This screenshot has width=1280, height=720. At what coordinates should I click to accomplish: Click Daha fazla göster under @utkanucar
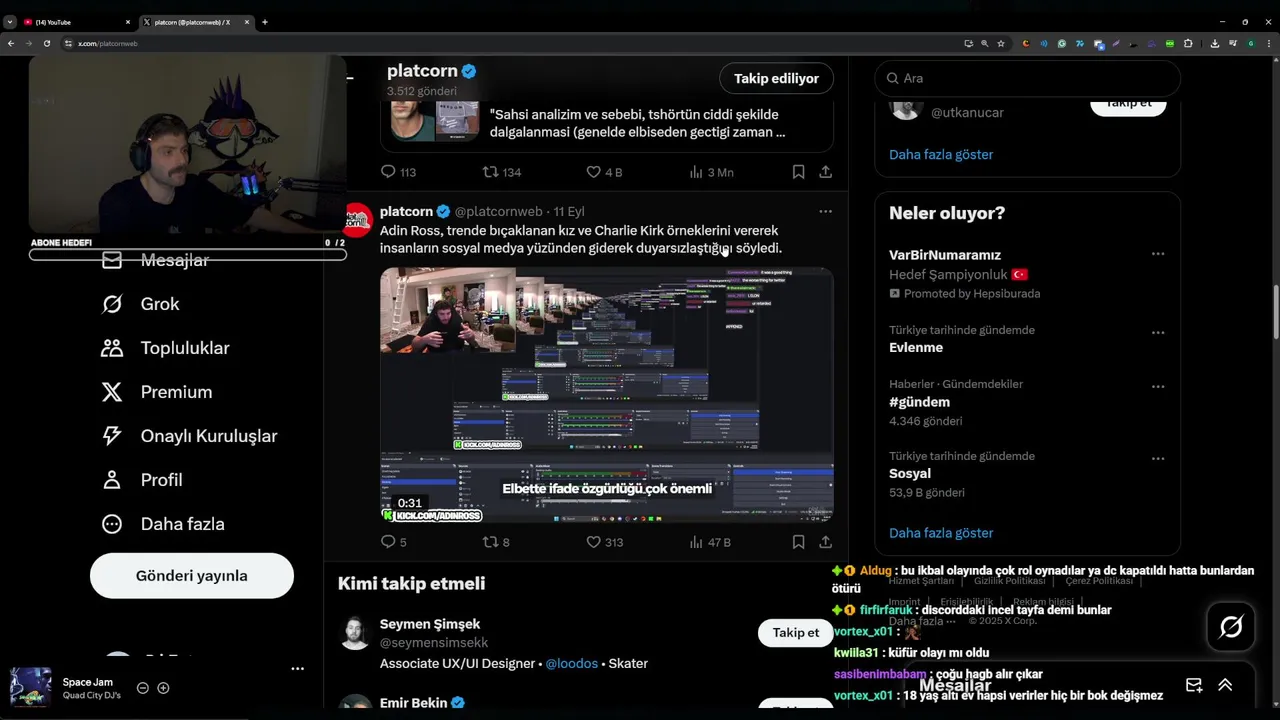(941, 155)
